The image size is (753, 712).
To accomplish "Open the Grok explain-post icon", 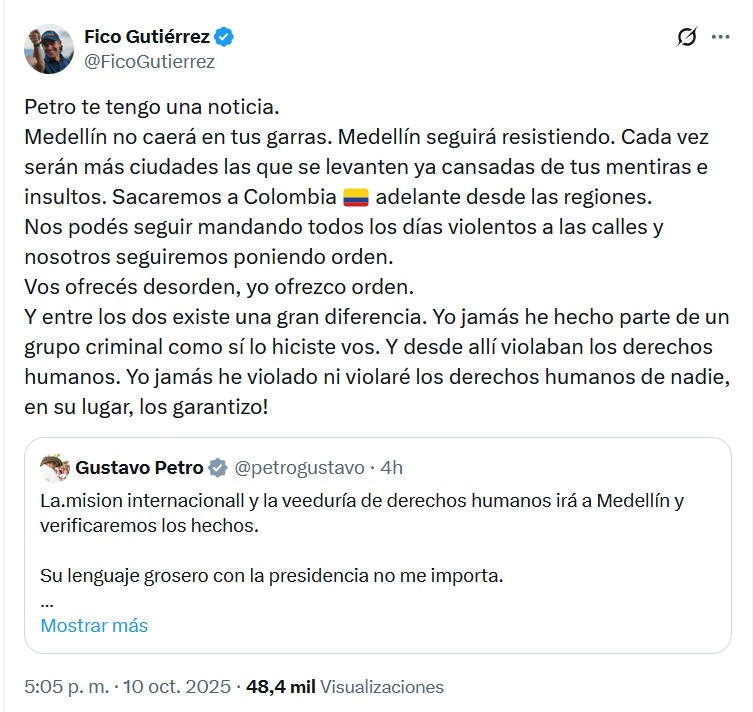I will tap(687, 38).
